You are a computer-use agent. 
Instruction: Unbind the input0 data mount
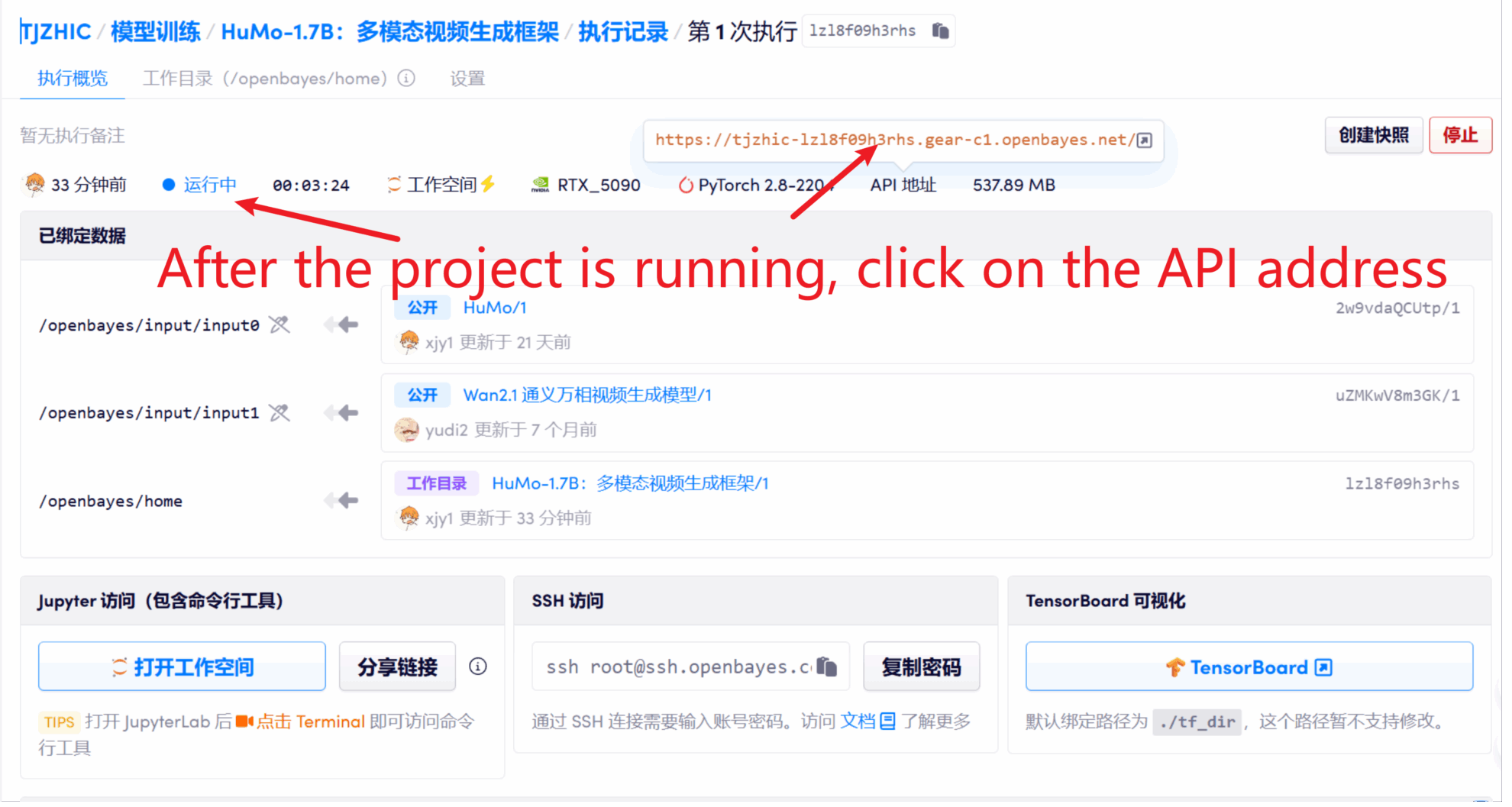[x=279, y=325]
